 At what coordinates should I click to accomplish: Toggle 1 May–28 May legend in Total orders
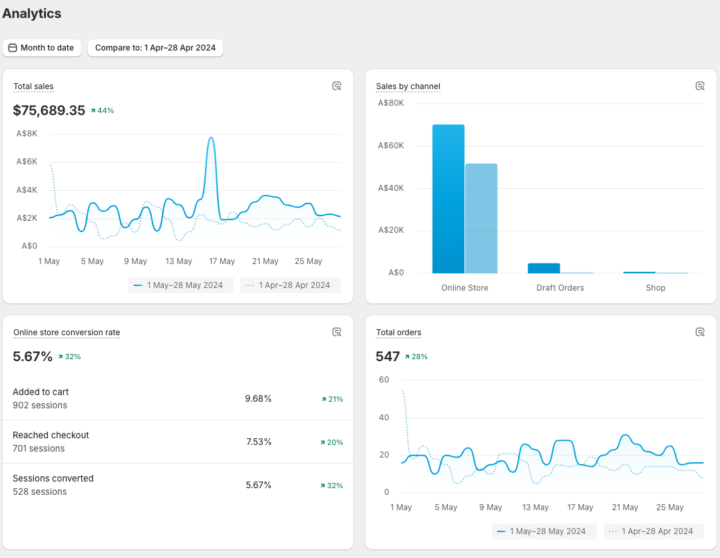click(544, 531)
